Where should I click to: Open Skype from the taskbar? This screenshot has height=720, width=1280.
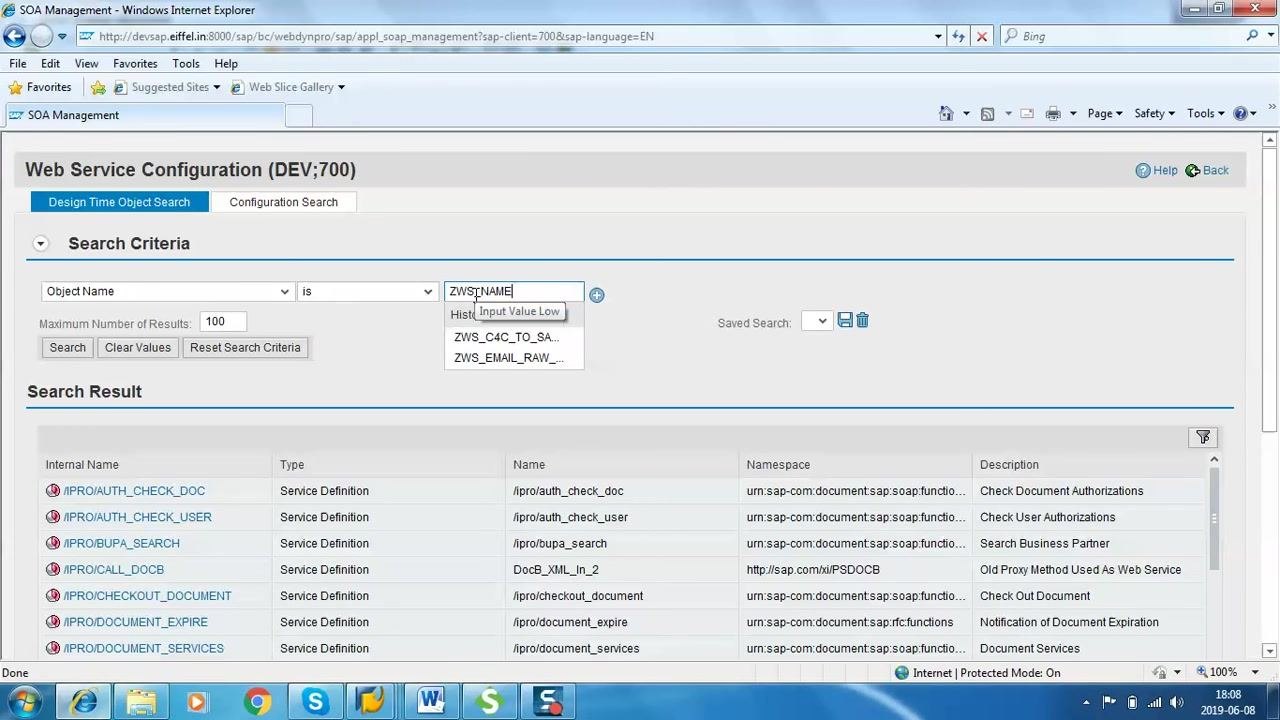[x=315, y=702]
